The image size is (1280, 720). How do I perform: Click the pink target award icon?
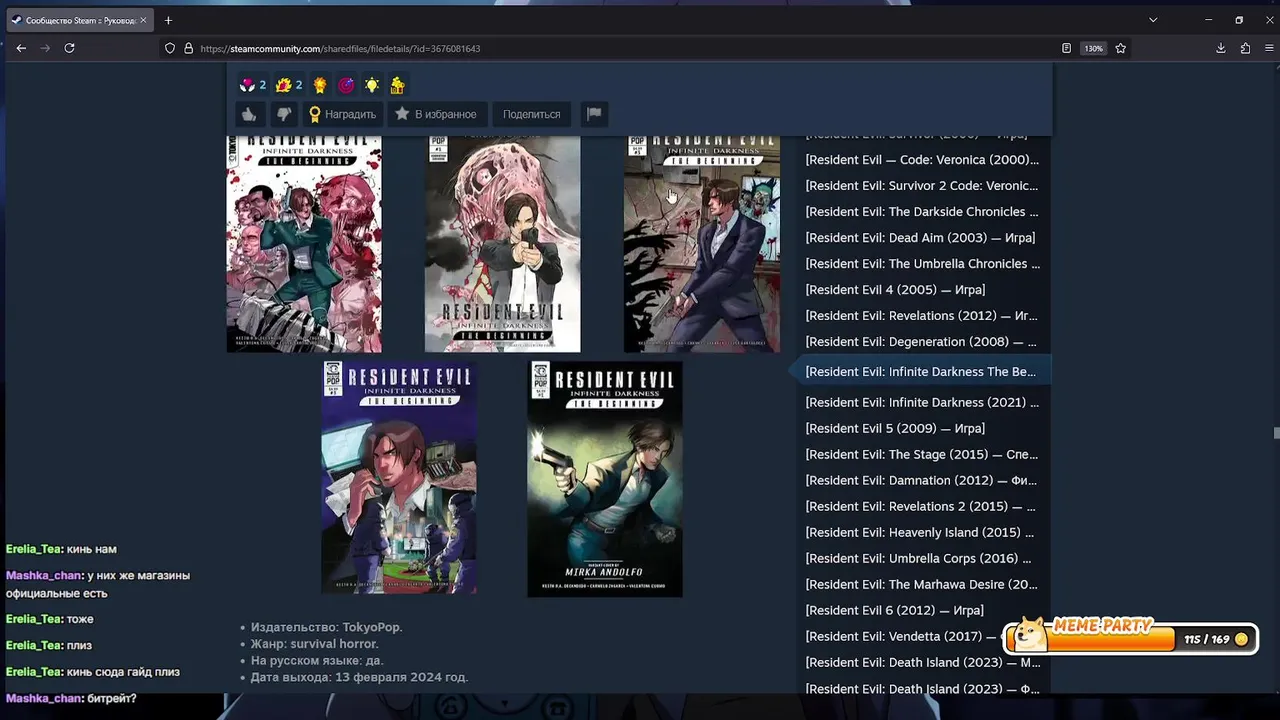346,85
